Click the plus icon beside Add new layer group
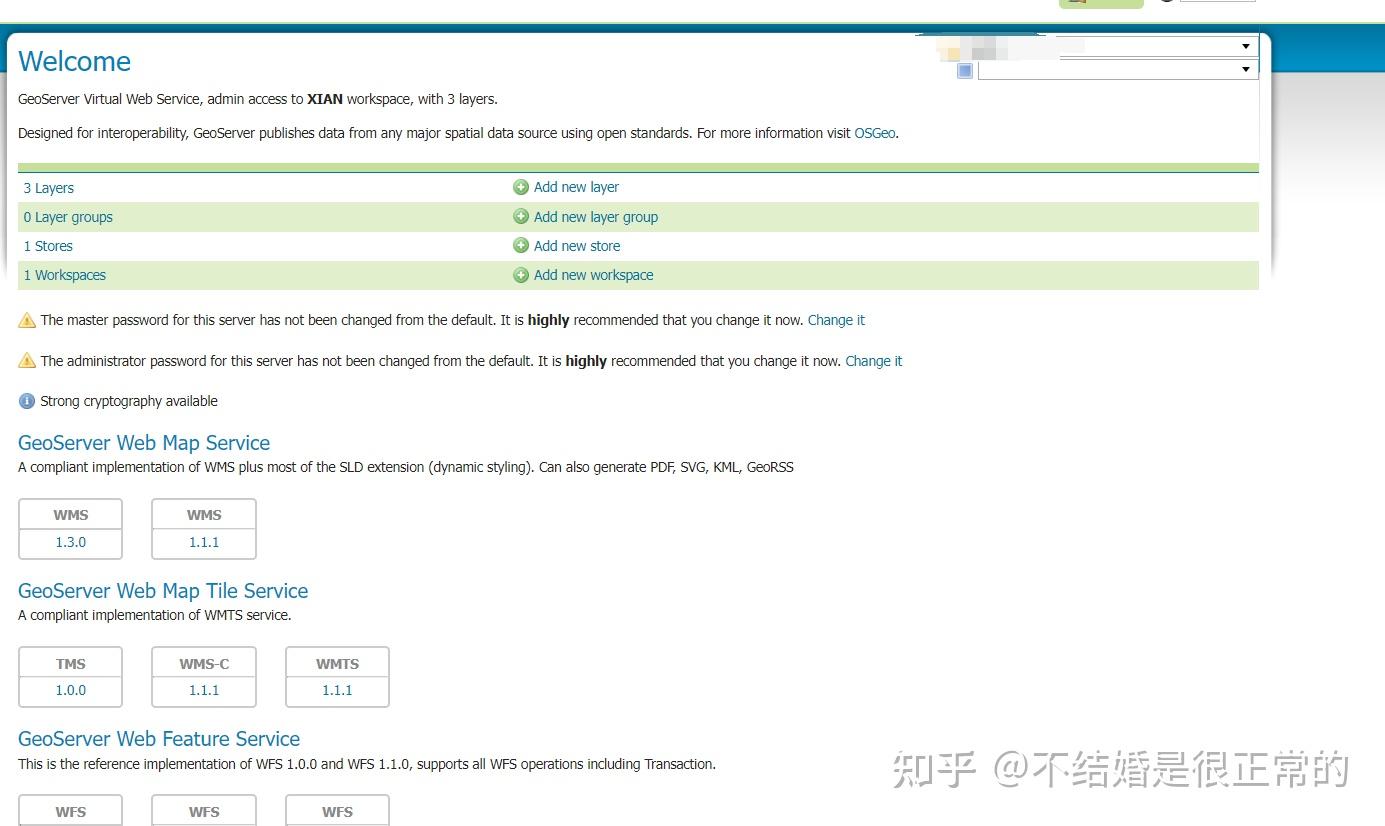Screen dimensions: 1385x826 (x=520, y=216)
